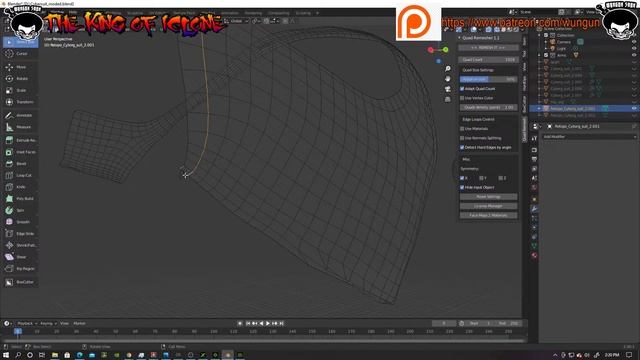Hide the Camera object in outliner
The width and height of the screenshot is (640, 360).
634,42
